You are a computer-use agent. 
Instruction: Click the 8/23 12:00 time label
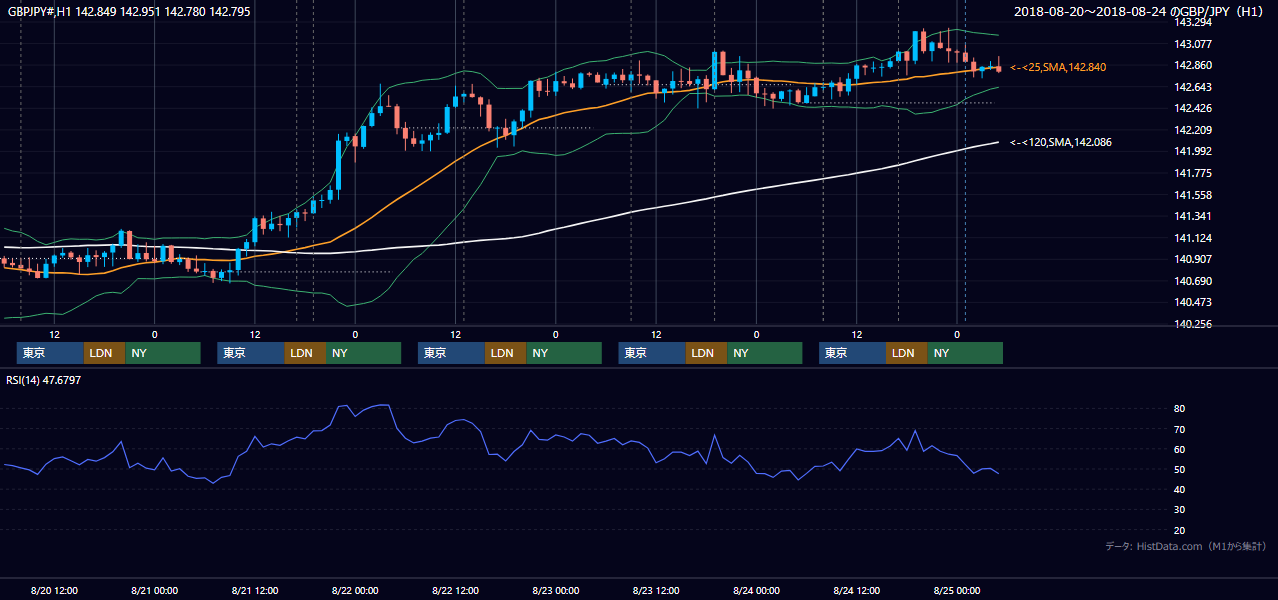657,590
